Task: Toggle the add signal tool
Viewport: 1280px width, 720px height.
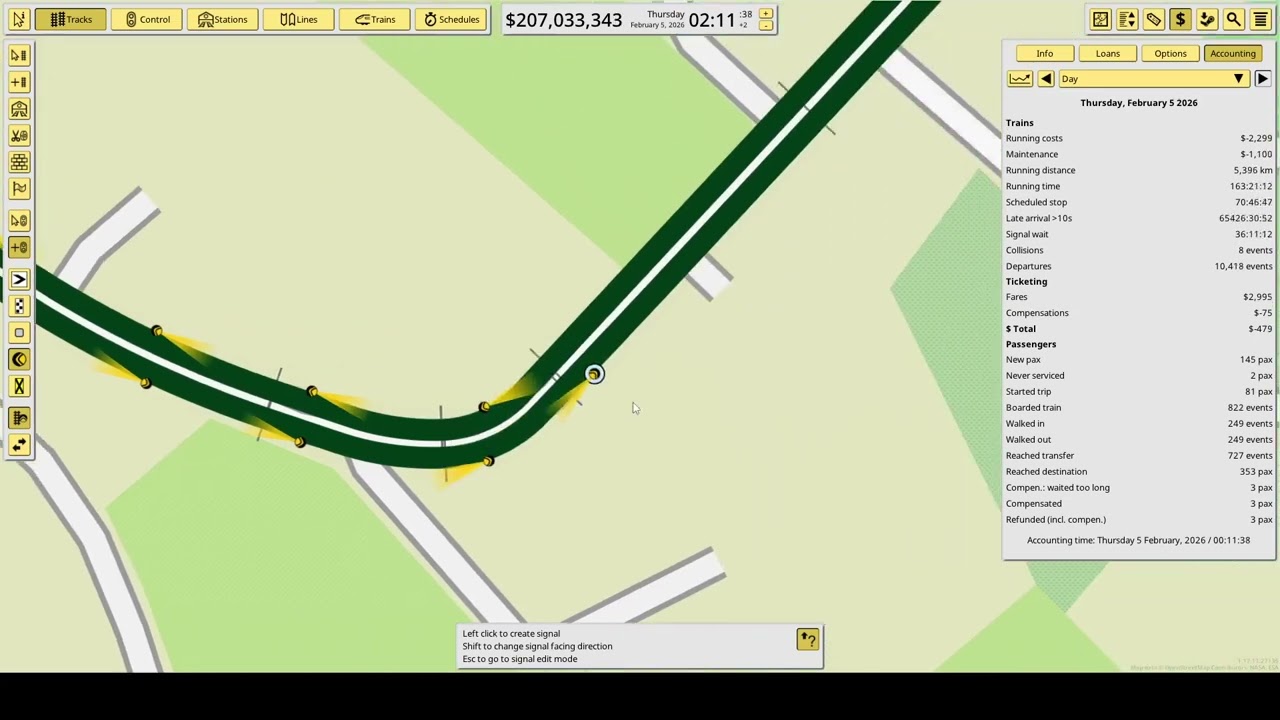Action: [x=19, y=248]
